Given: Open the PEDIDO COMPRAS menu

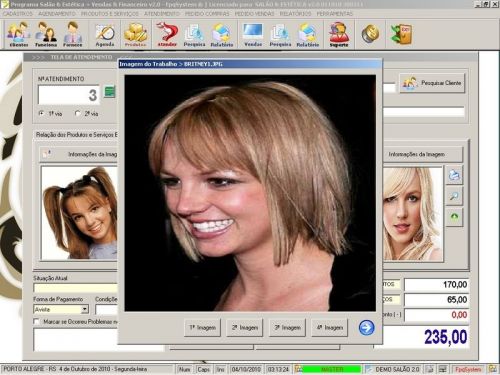Looking at the screenshot, I should pyautogui.click(x=207, y=14).
